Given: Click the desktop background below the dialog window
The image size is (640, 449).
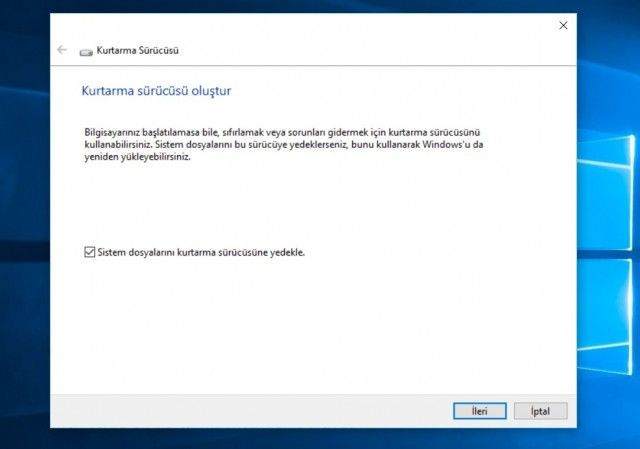Looking at the screenshot, I should coord(300,439).
